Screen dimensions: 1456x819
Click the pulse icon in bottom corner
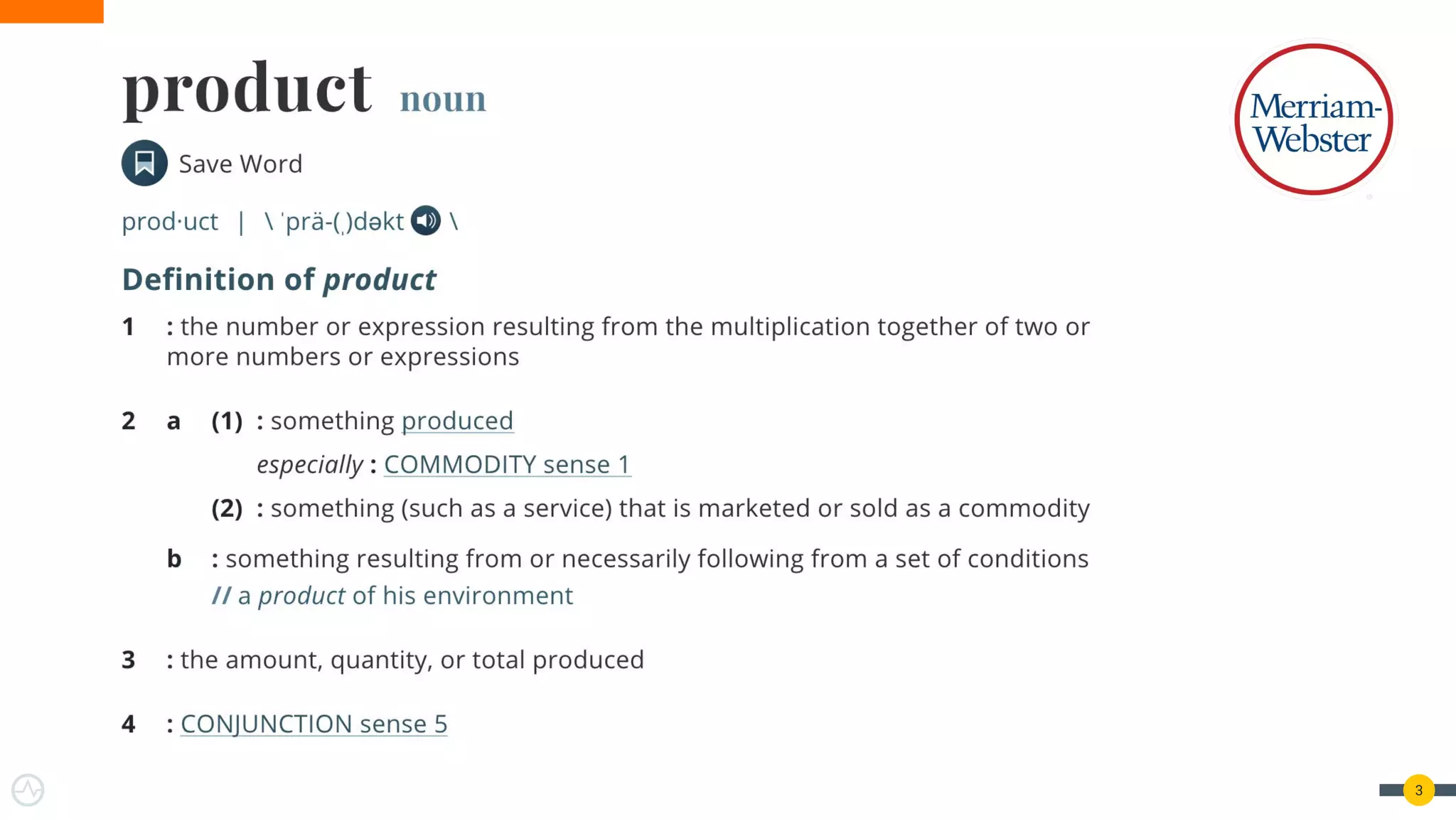[x=28, y=789]
